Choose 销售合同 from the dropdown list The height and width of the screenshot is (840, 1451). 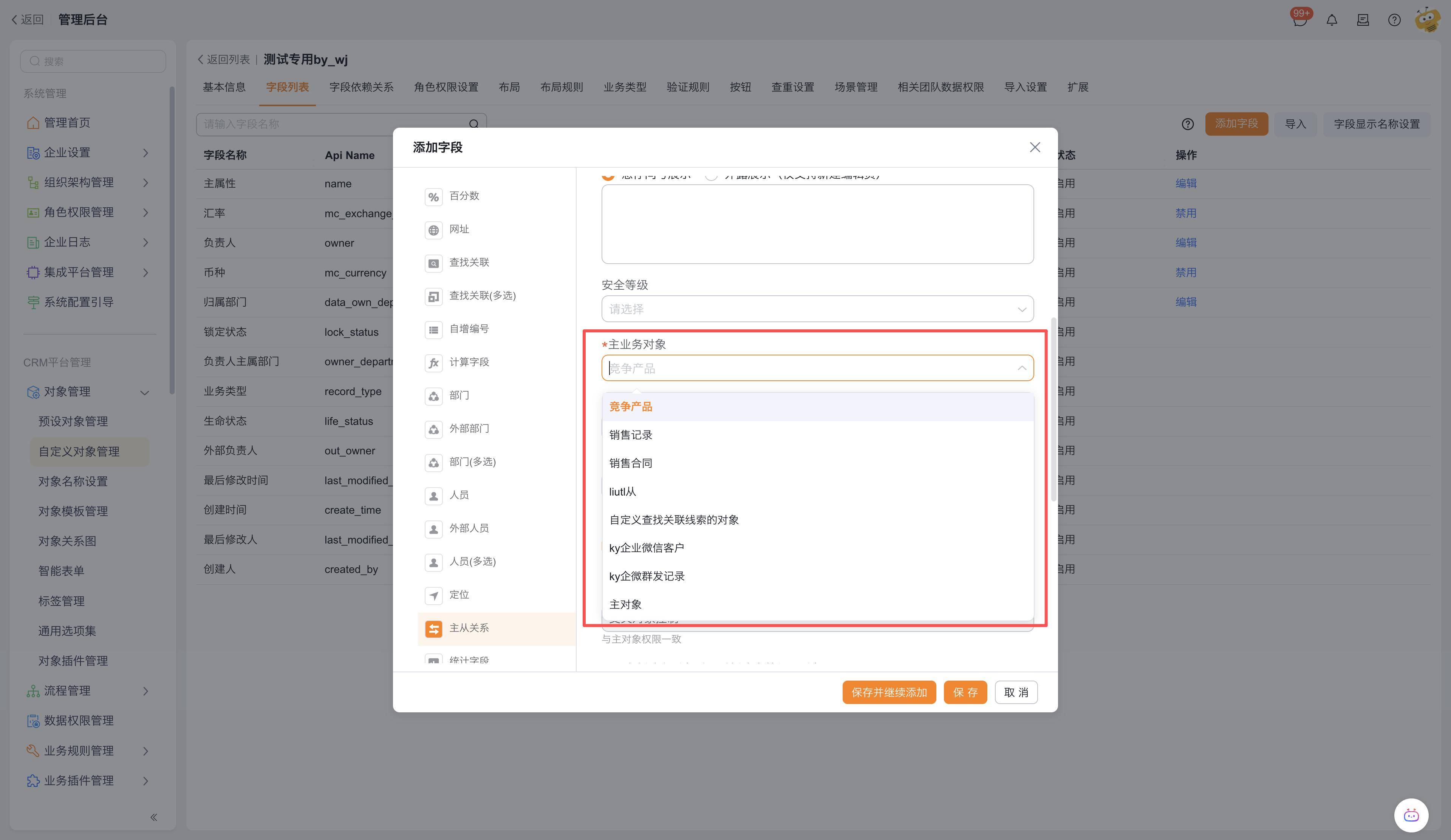pos(631,463)
